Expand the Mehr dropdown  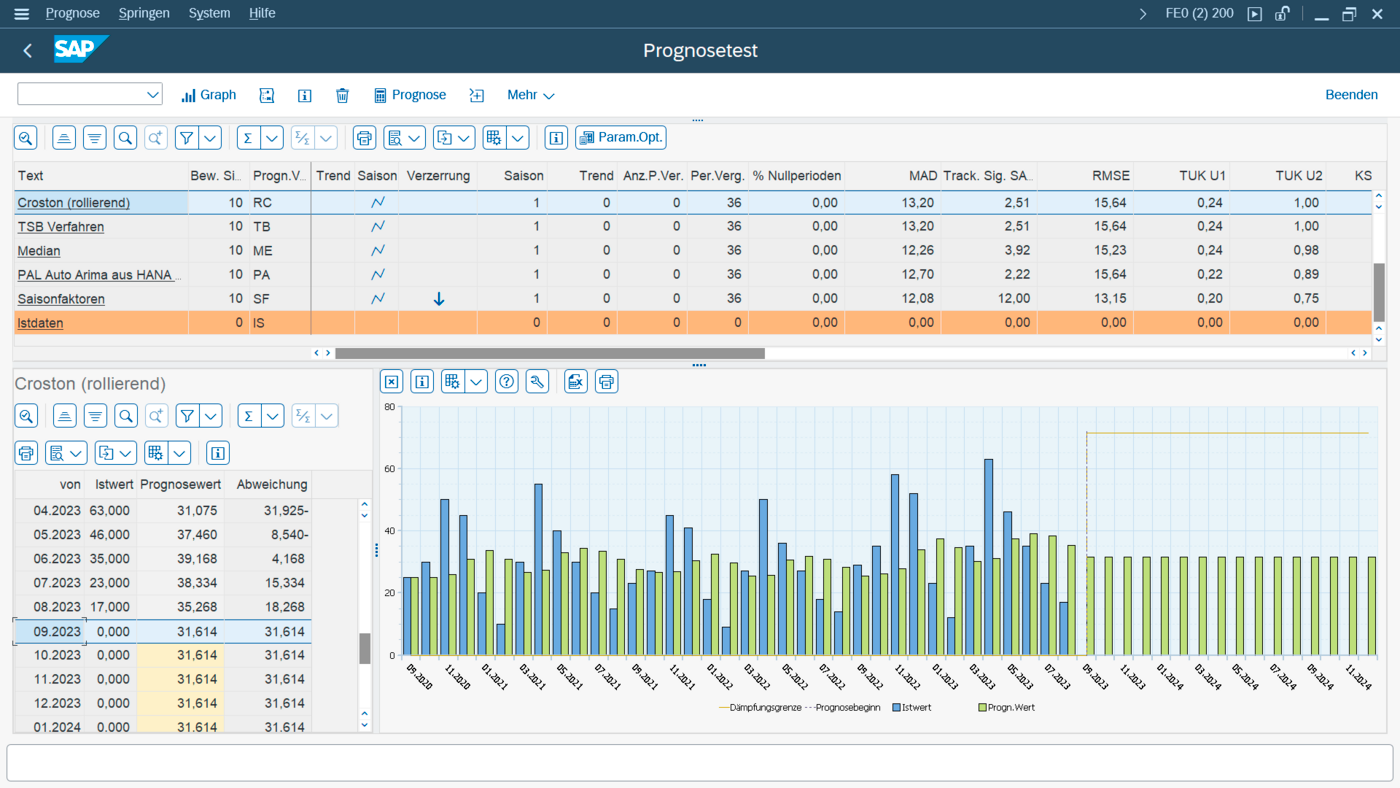click(x=530, y=95)
